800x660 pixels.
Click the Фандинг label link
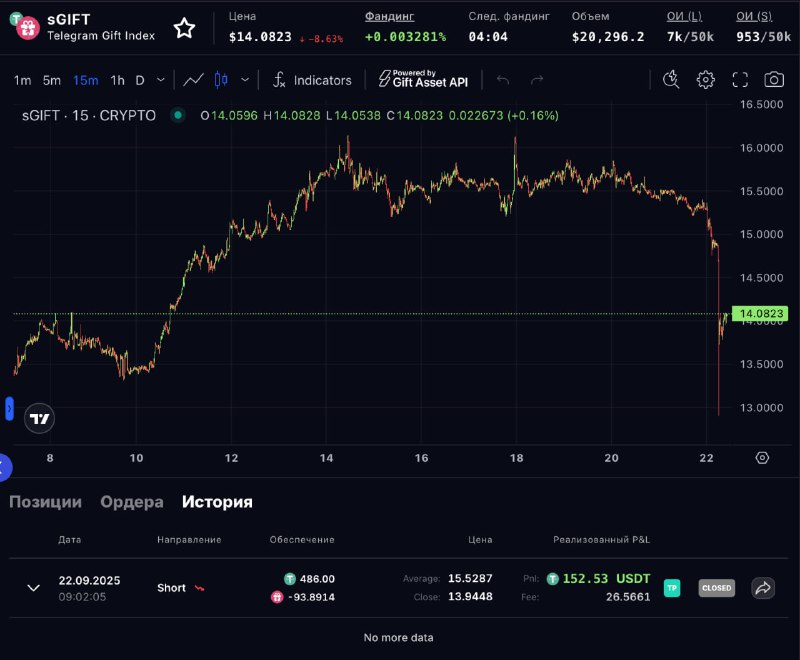[389, 16]
